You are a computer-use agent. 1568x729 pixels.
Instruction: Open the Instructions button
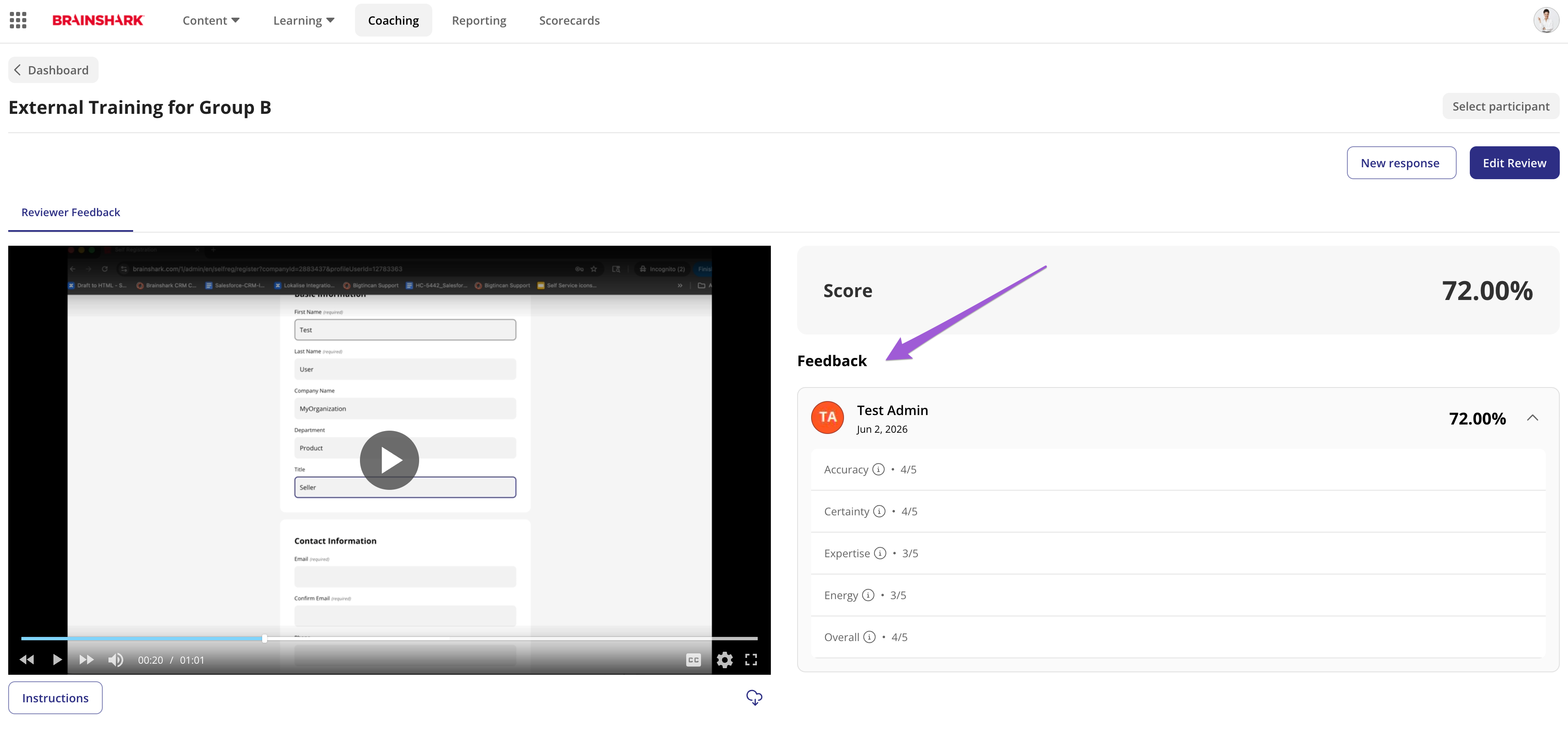point(55,698)
